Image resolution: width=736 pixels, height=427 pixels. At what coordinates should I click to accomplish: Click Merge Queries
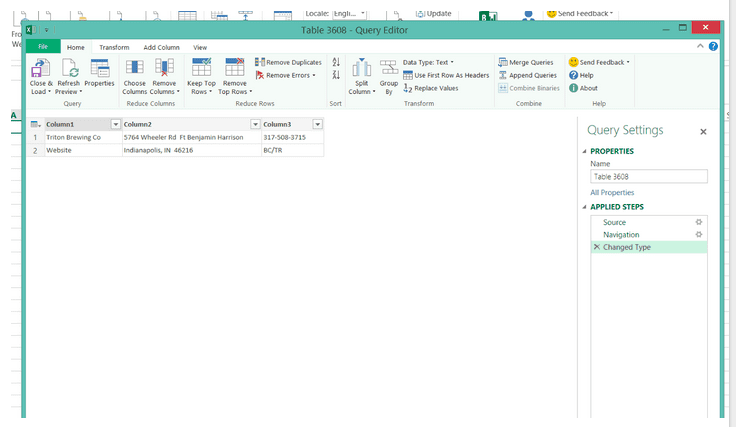point(526,62)
